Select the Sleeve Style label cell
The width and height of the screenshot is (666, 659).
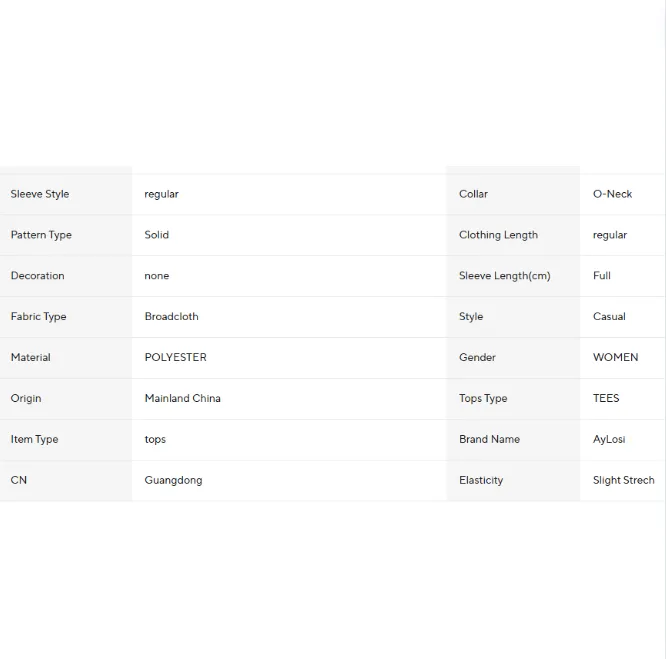coord(66,194)
